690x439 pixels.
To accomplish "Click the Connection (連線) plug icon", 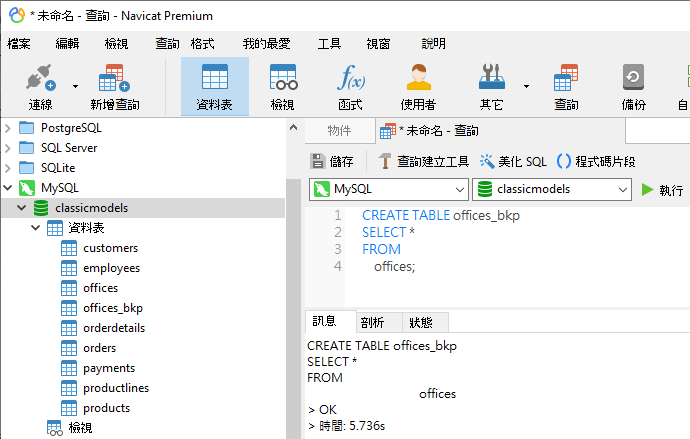I will click(x=40, y=77).
